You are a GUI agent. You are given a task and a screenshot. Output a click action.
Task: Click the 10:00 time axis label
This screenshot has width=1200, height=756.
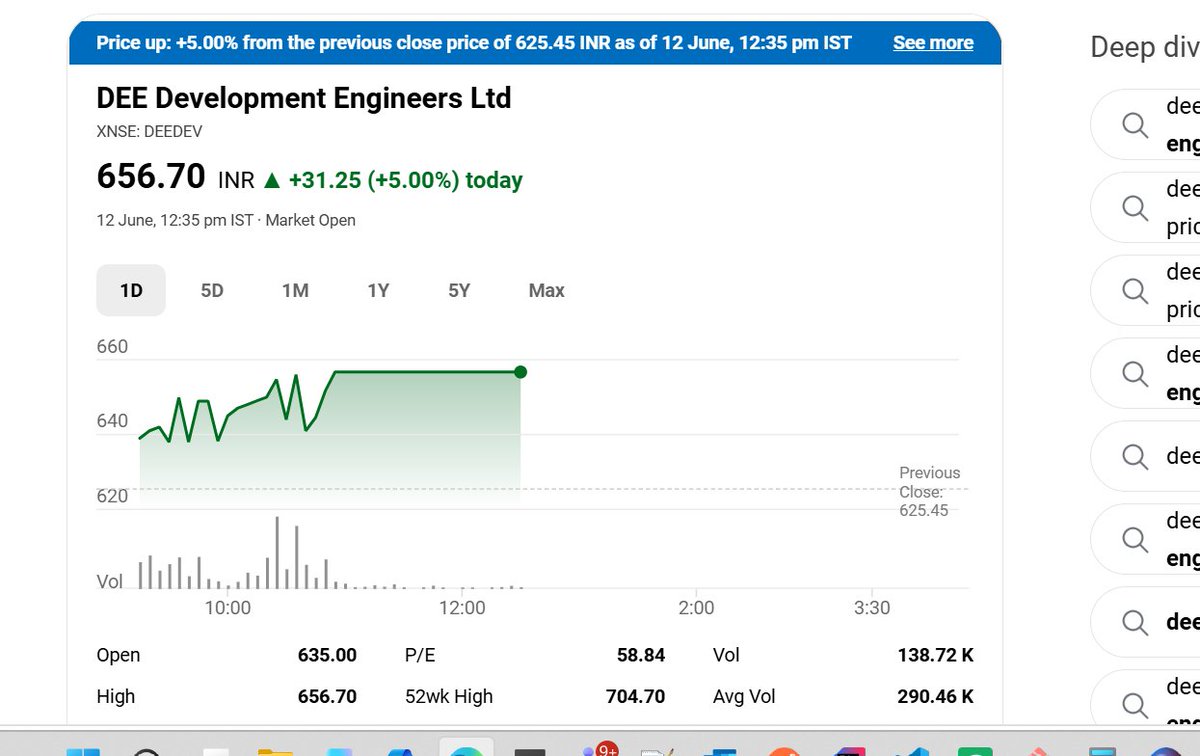[x=228, y=608]
